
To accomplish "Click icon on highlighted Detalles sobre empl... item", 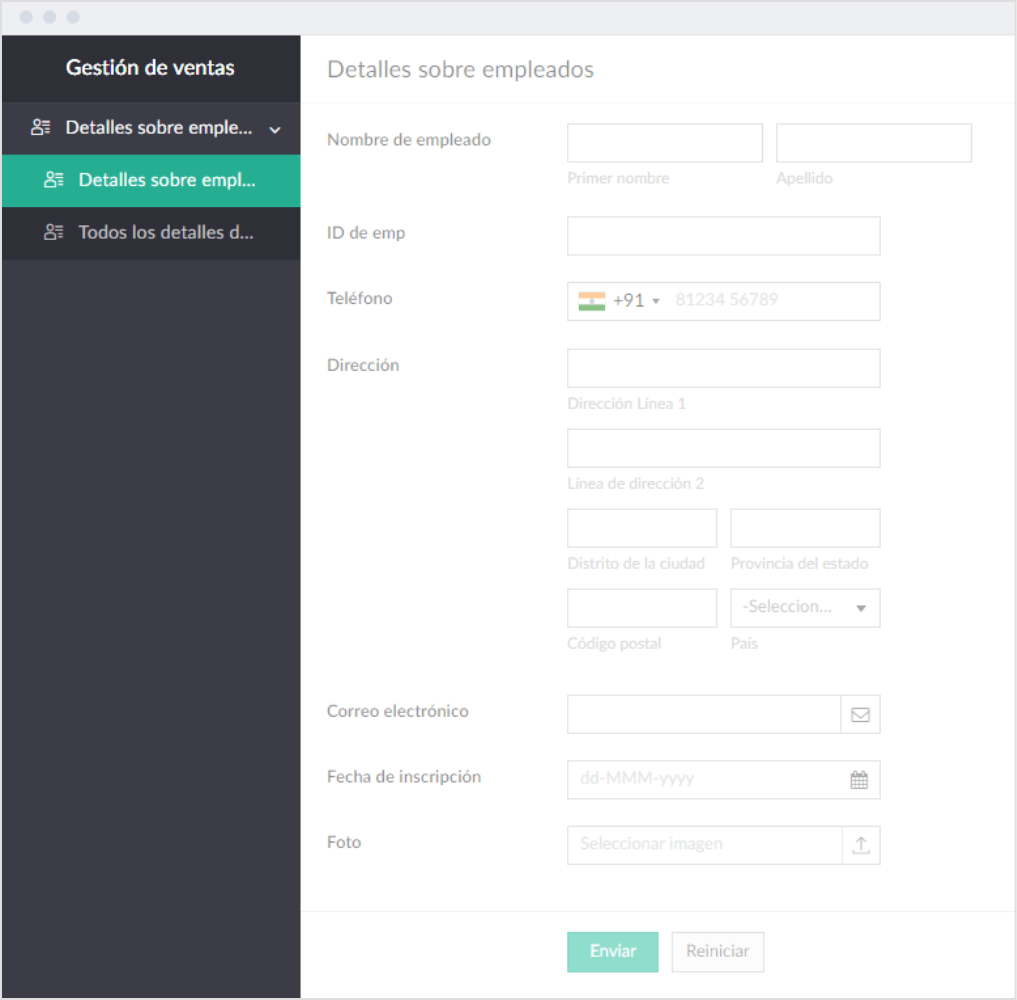I will click(x=54, y=180).
